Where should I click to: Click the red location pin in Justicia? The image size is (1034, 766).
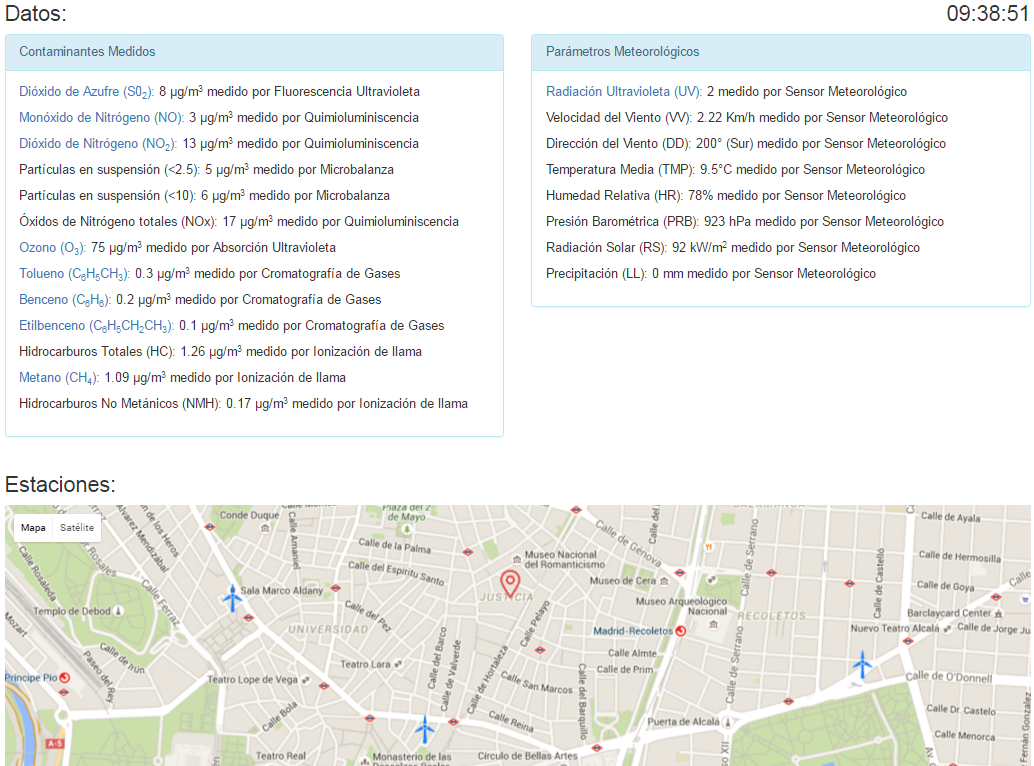click(x=510, y=582)
